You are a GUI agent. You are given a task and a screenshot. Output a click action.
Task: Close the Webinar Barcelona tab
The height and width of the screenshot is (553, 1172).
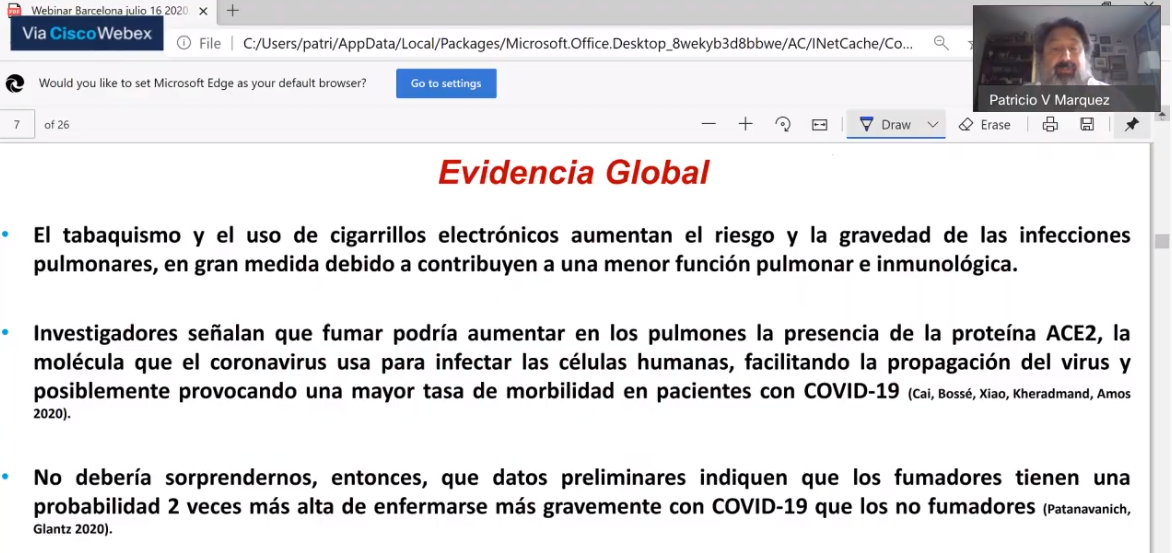(x=203, y=11)
